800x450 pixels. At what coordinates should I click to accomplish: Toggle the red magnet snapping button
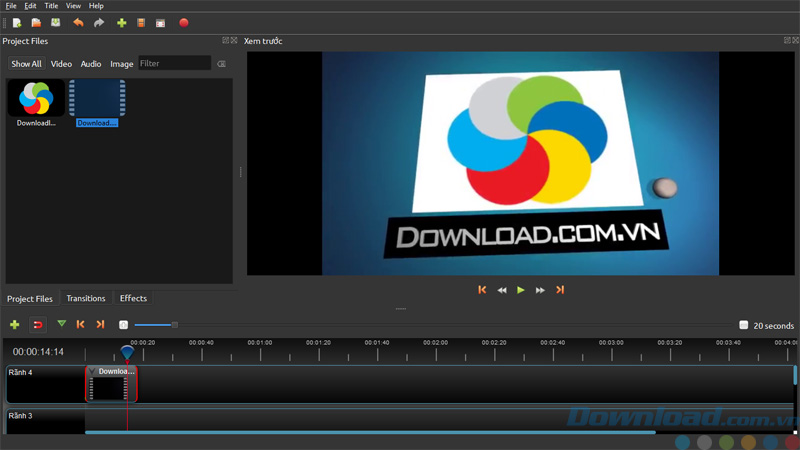pyautogui.click(x=38, y=325)
